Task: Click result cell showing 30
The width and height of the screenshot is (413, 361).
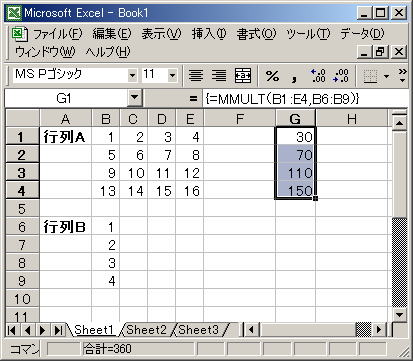Action: click(295, 137)
